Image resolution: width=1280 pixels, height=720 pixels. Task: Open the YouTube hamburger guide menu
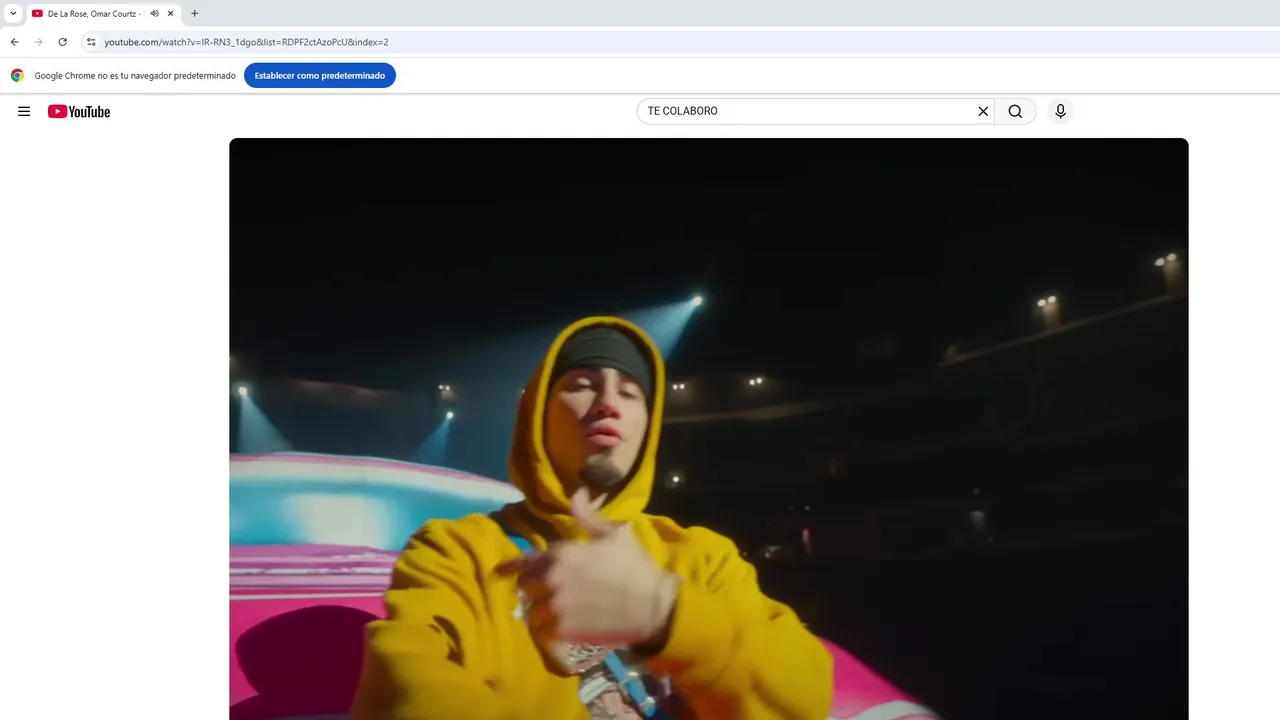[24, 111]
